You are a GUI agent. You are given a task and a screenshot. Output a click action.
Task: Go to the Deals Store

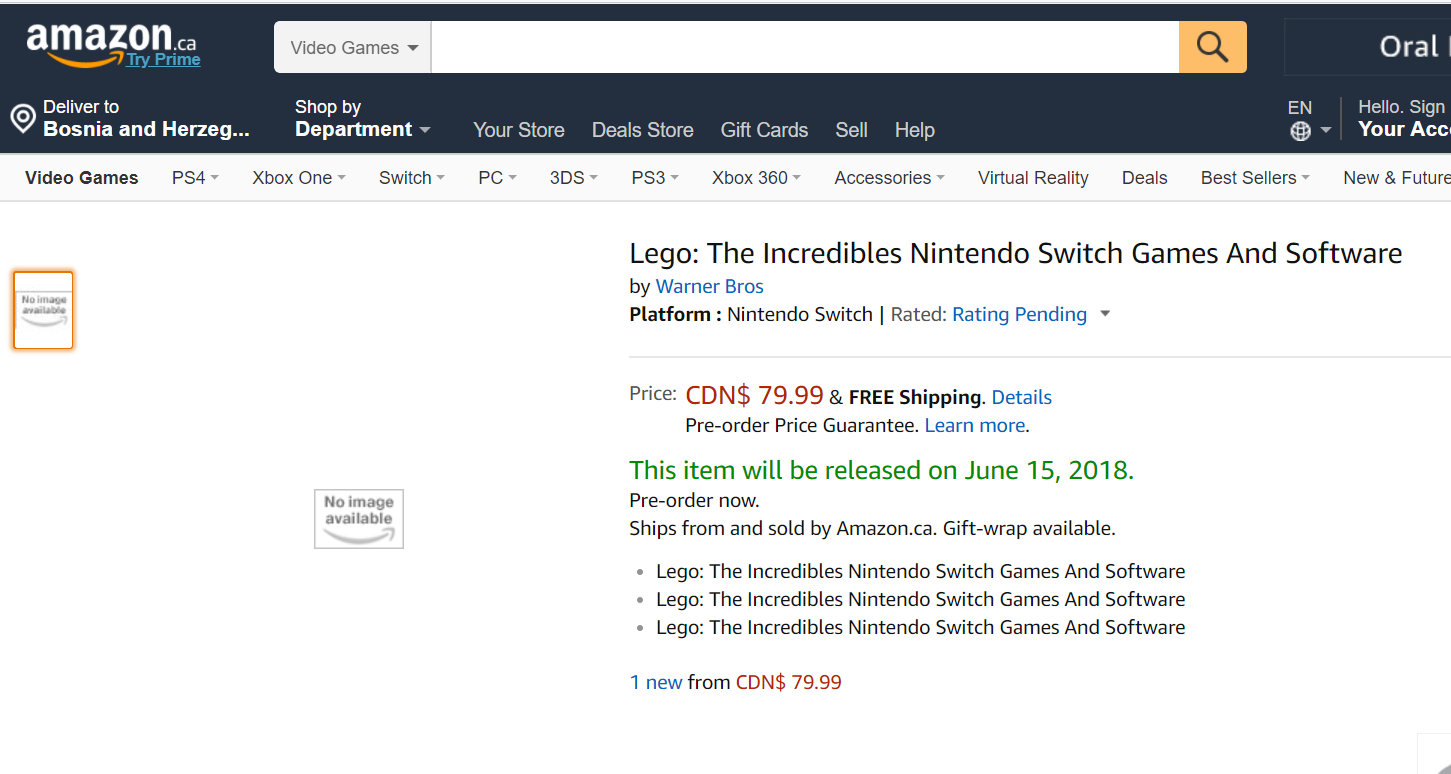(x=642, y=130)
